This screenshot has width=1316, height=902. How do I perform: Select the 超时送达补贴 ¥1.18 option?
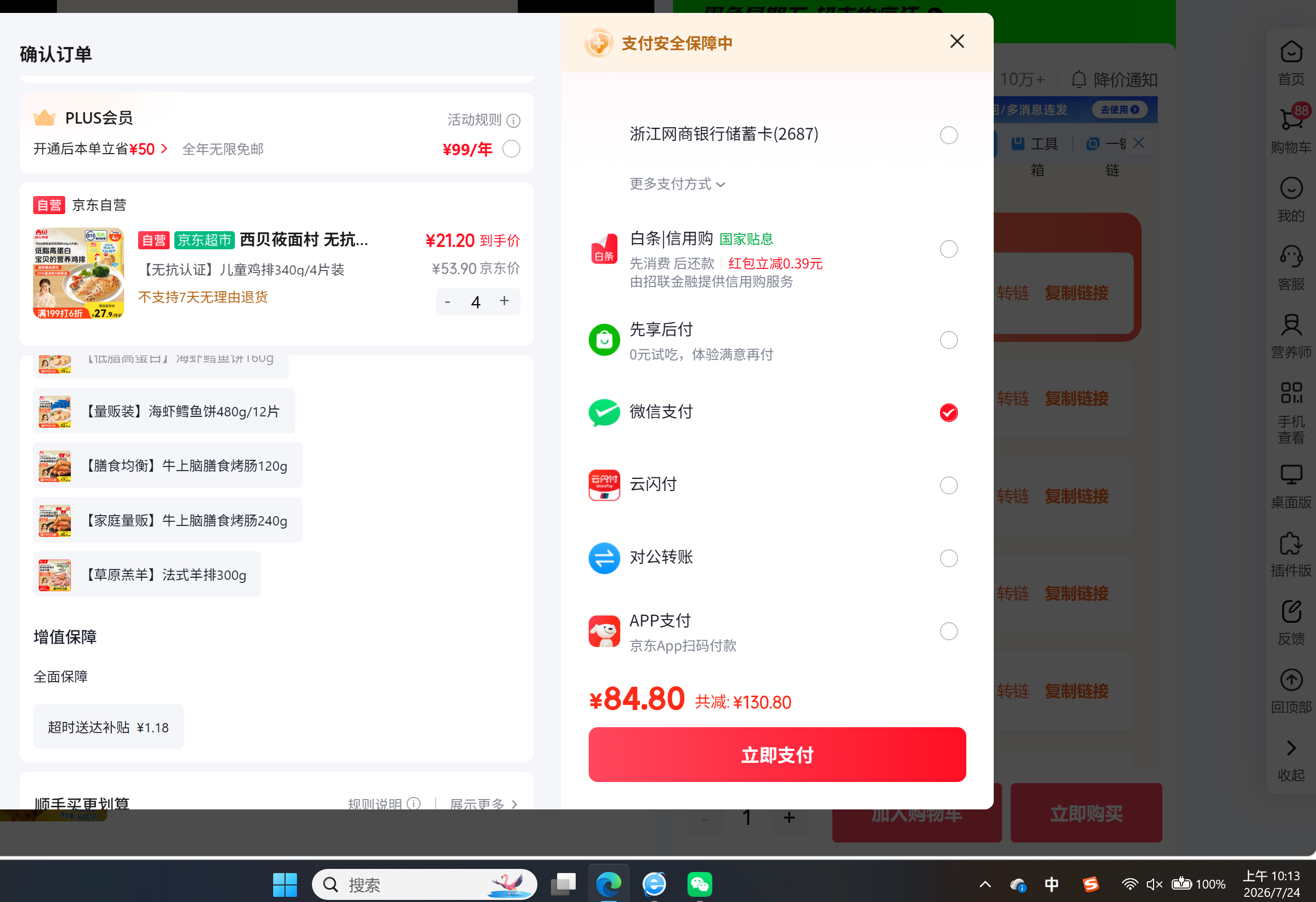point(108,727)
